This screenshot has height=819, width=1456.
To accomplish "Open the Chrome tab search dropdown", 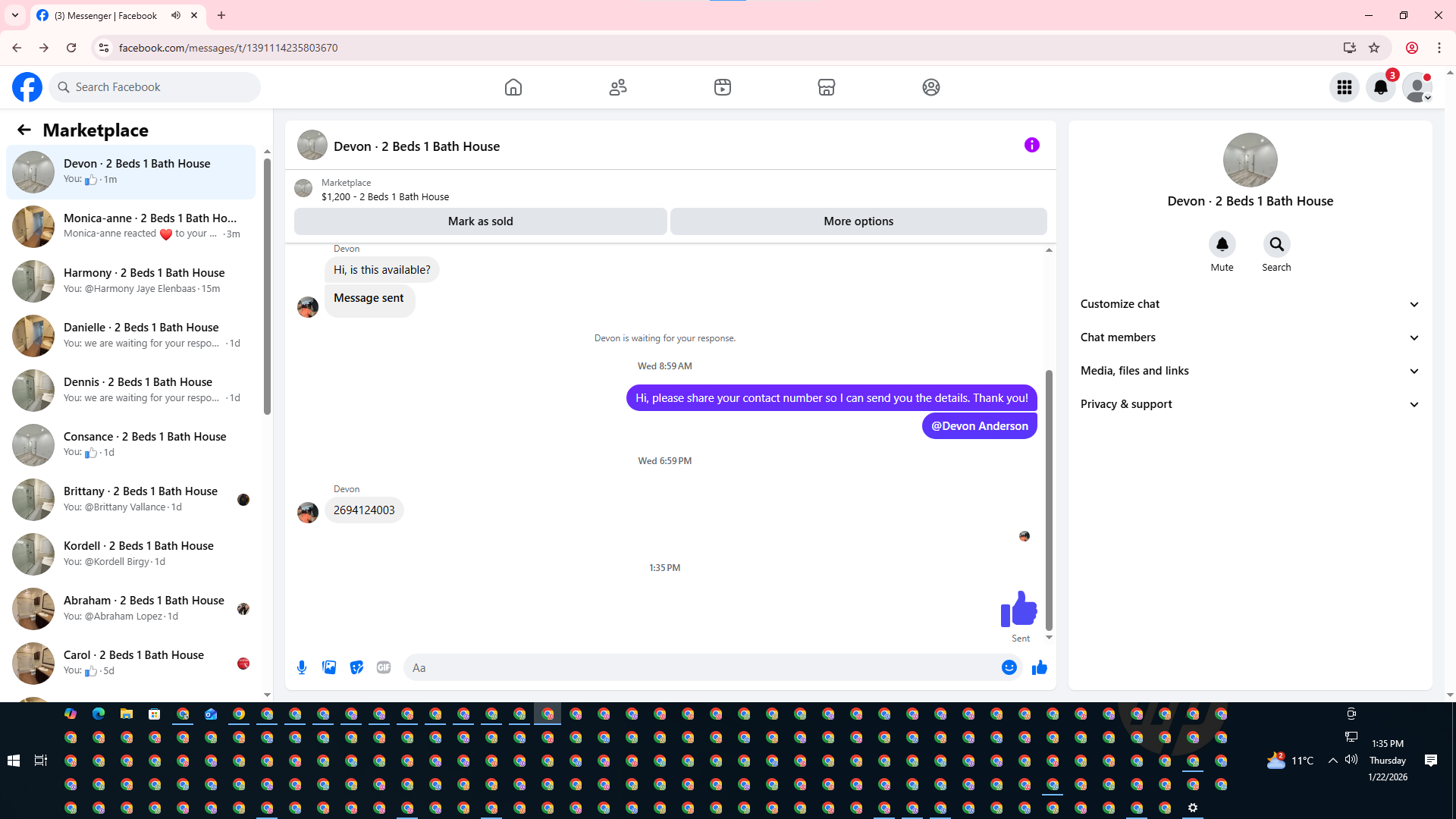I will [15, 15].
